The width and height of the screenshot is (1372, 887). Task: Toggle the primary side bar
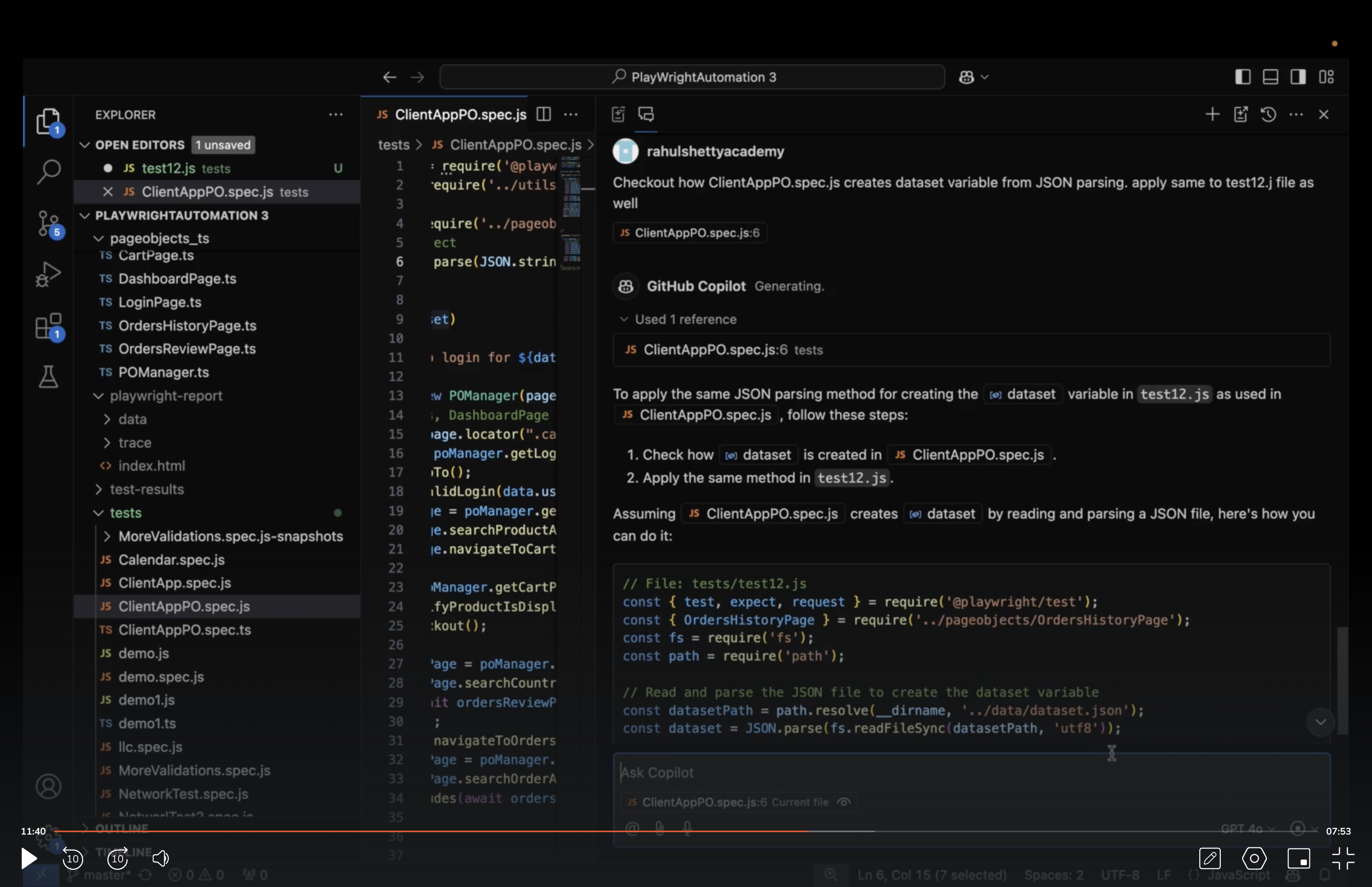[x=1243, y=77]
